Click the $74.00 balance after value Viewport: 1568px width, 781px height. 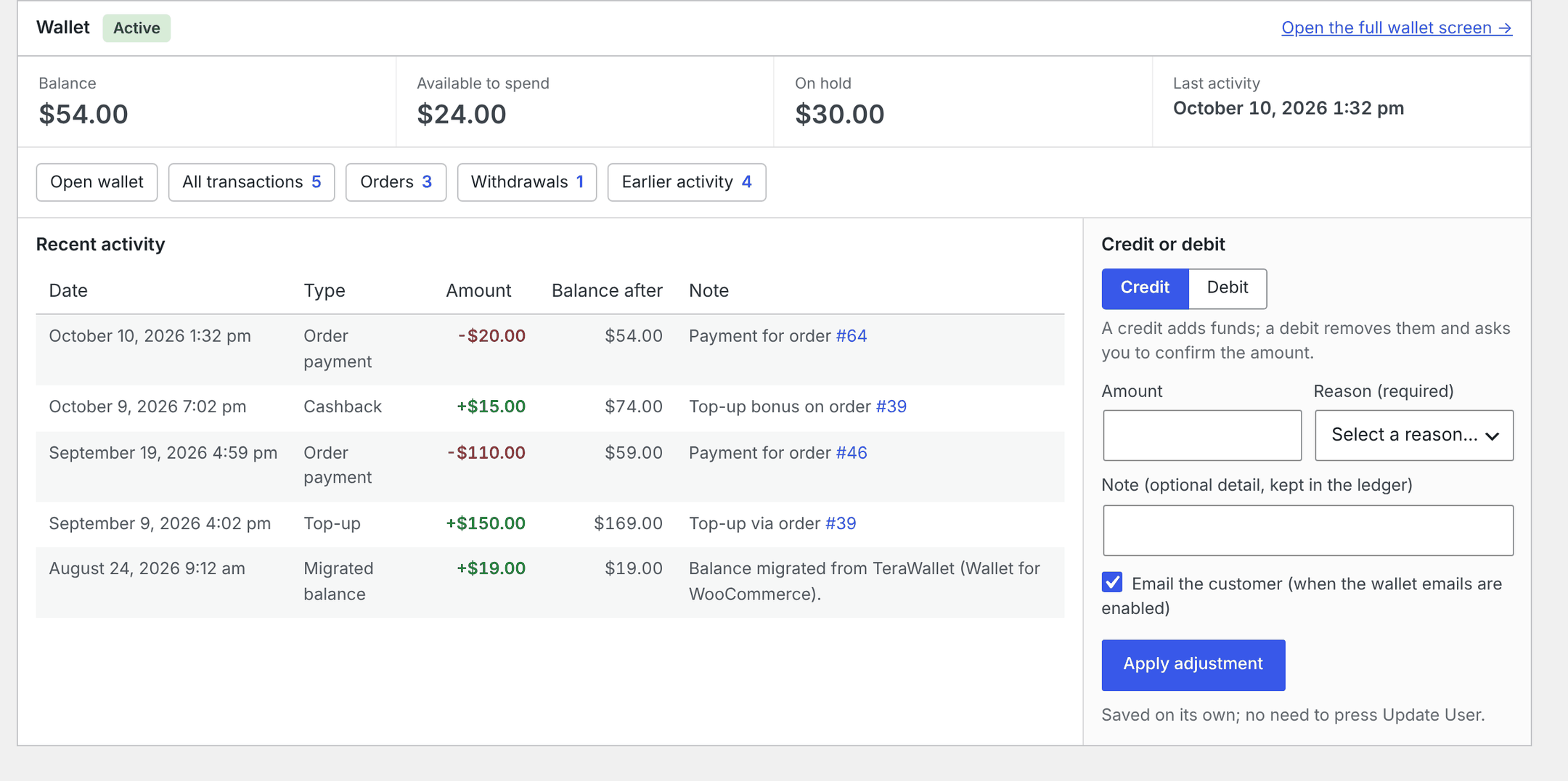634,406
